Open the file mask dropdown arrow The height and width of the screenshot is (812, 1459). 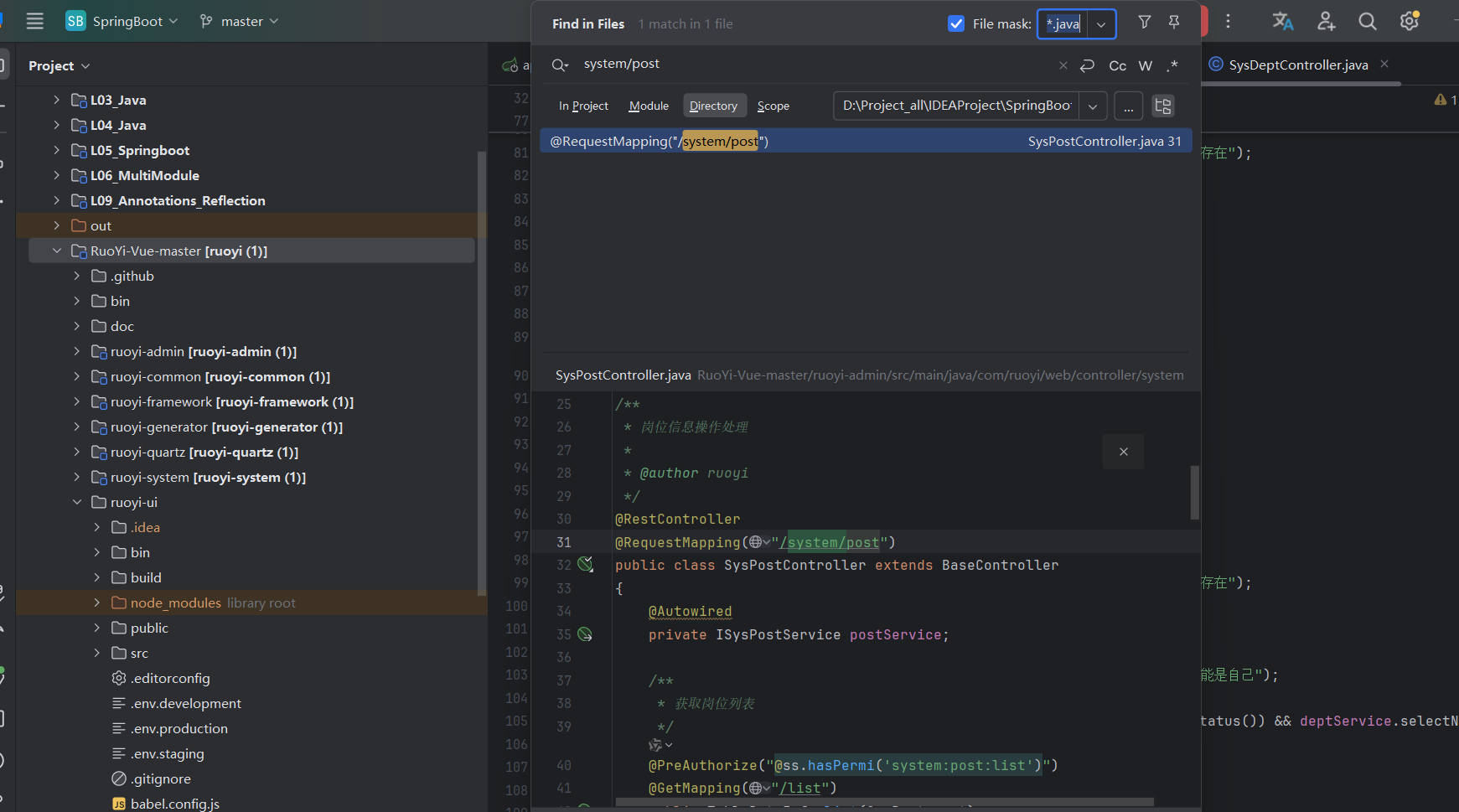1101,24
